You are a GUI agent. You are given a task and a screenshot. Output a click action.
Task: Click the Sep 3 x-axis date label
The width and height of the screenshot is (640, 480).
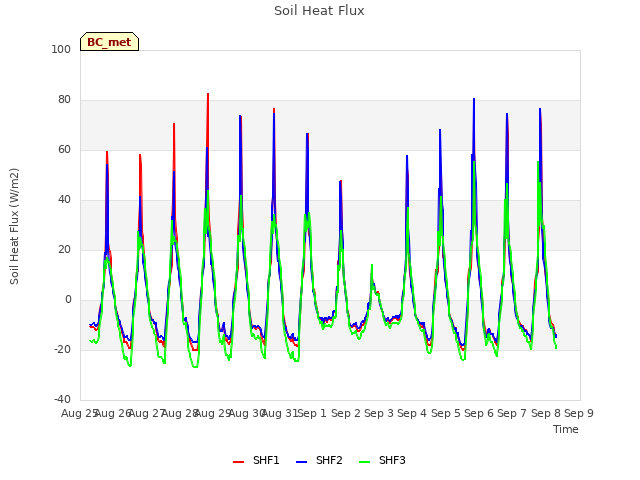[x=379, y=413]
